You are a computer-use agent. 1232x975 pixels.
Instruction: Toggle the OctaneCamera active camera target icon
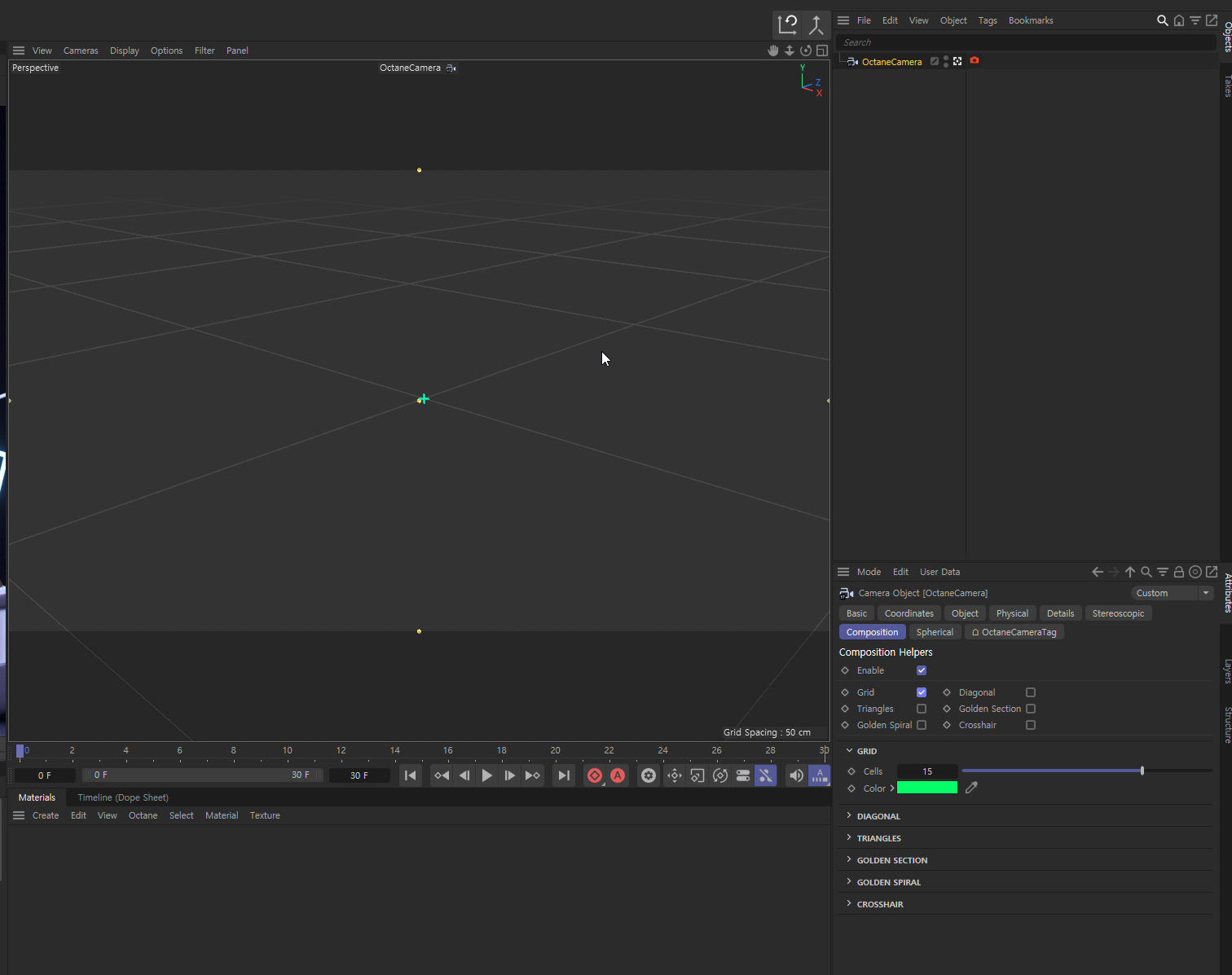point(957,61)
